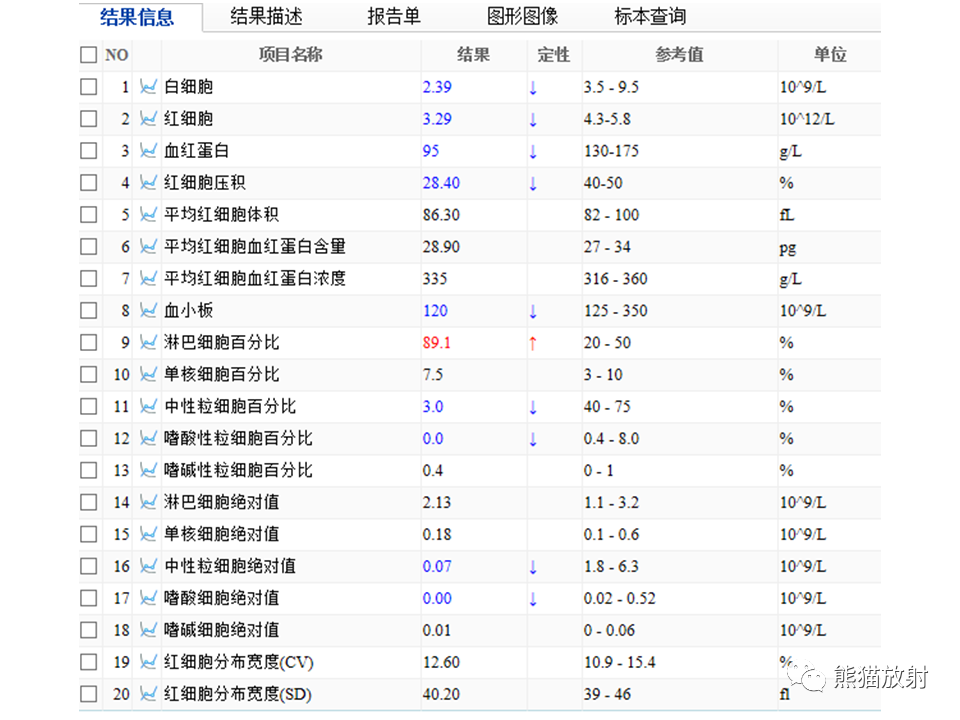
Task: Switch to the 结果描述 tab
Action: click(266, 17)
